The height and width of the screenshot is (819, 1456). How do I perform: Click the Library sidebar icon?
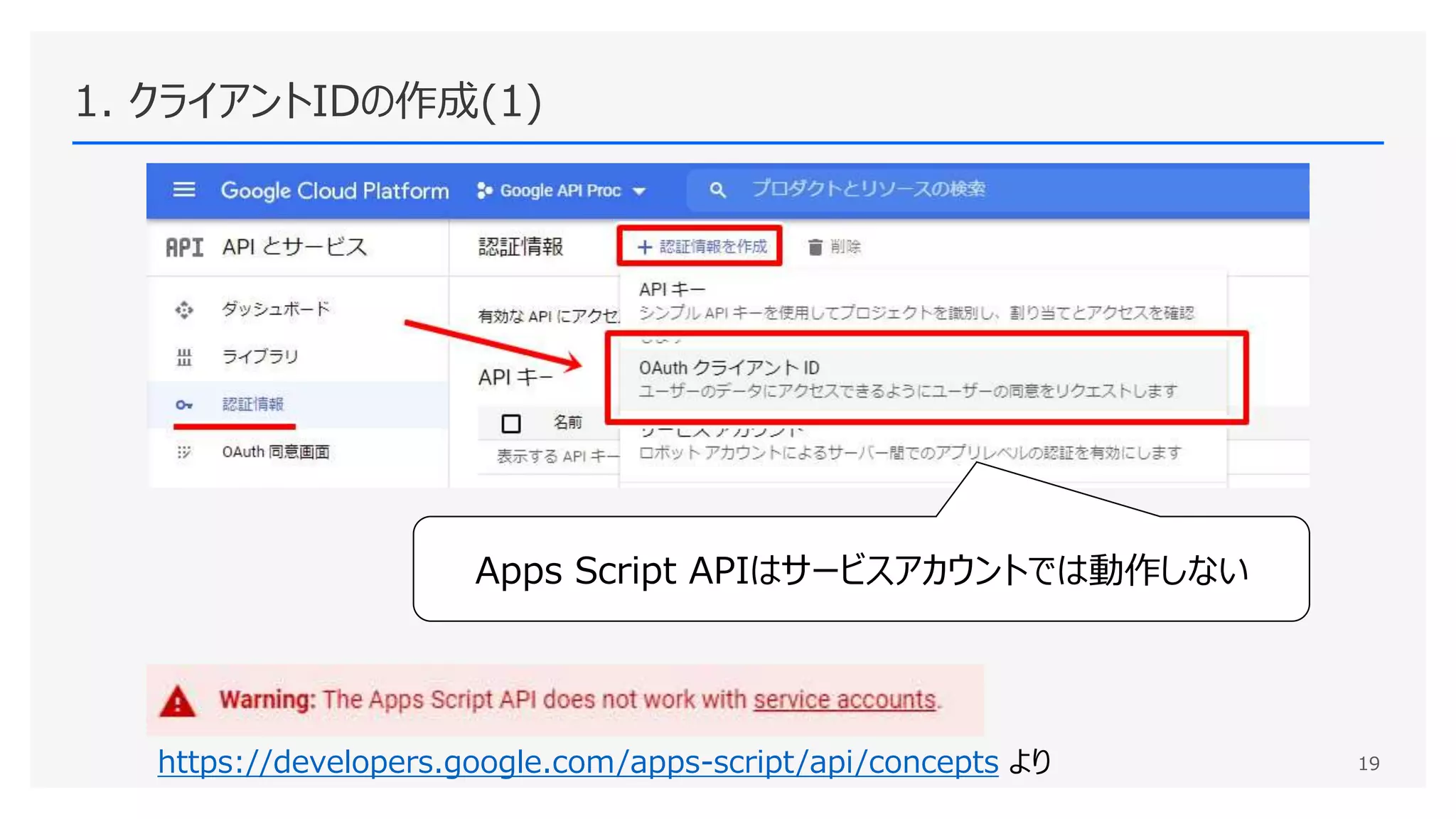pos(184,357)
